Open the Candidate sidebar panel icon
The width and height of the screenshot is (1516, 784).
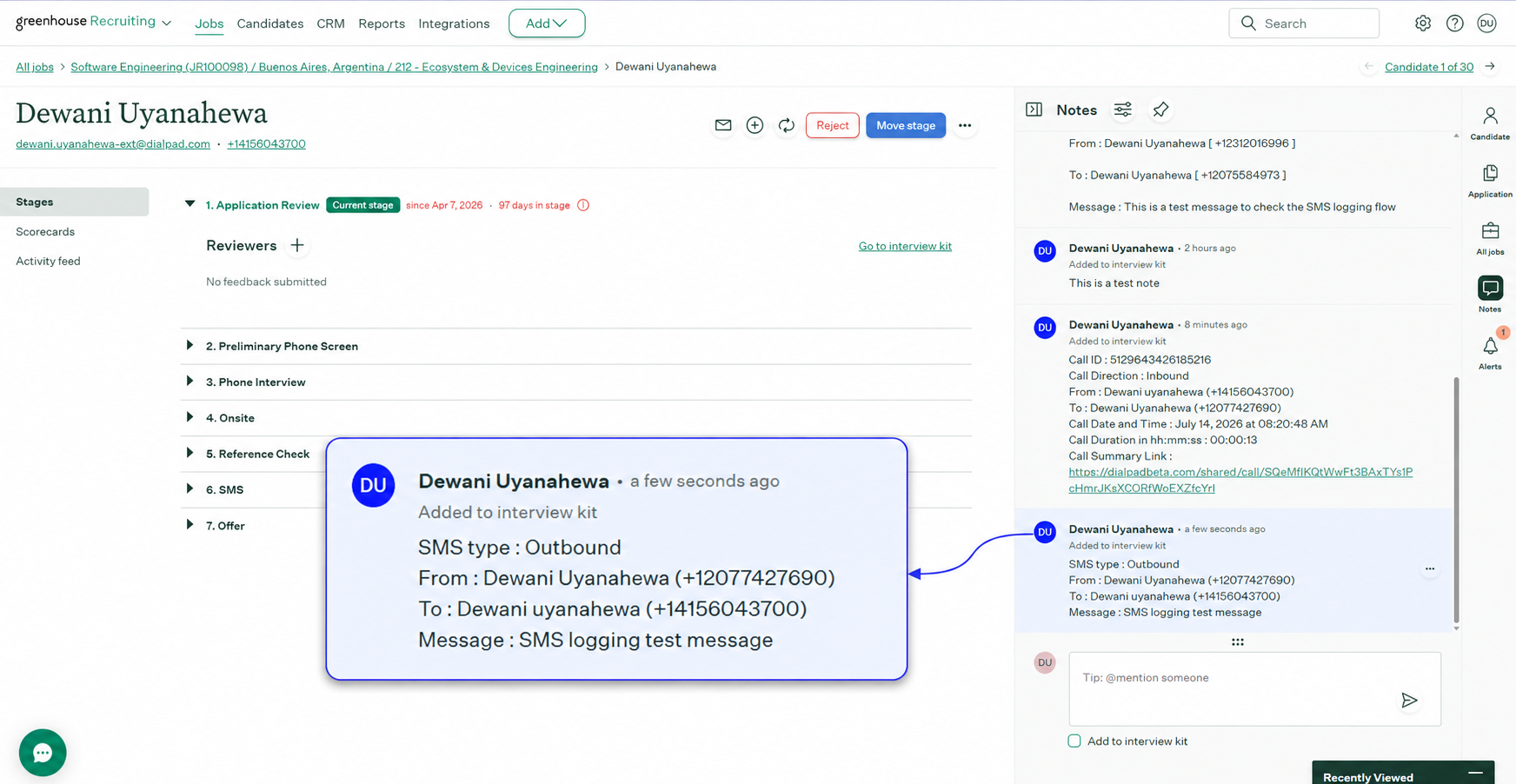coord(1490,123)
